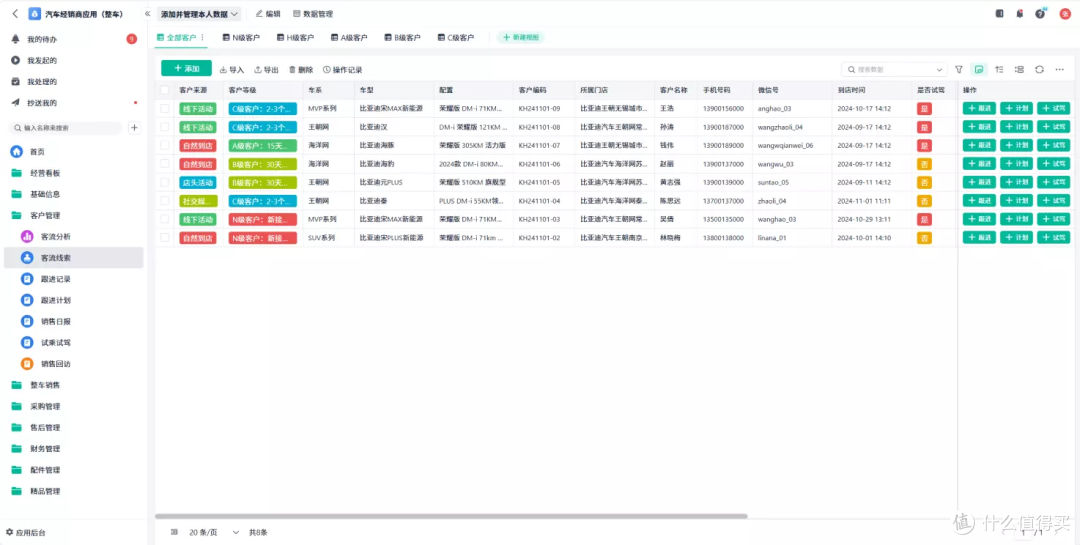Open the three-dot more options menu

(1059, 70)
